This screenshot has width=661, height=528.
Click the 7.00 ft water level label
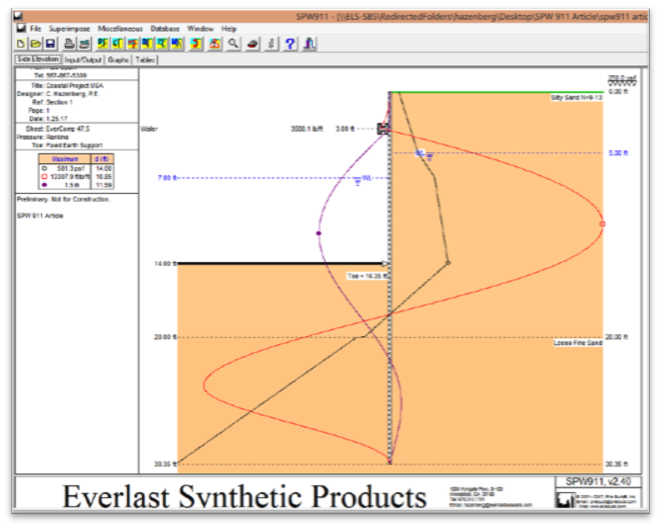[x=167, y=177]
